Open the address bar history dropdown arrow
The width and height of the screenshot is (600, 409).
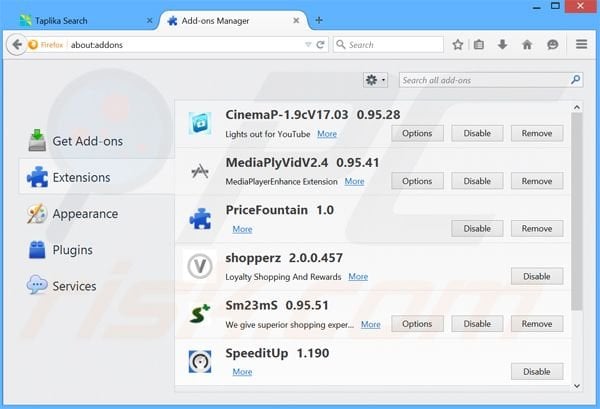tap(308, 45)
